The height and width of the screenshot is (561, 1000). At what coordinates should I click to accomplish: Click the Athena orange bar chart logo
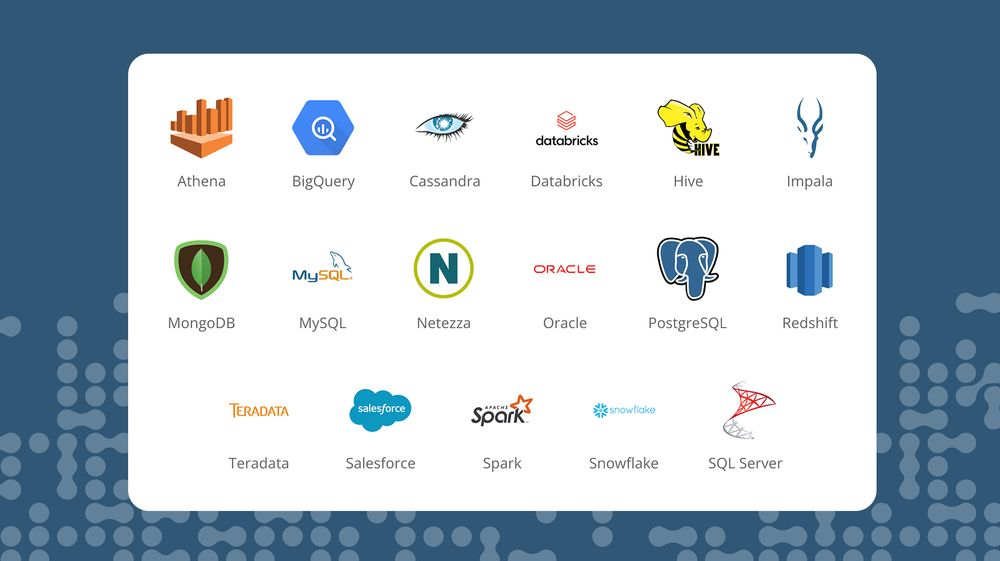pyautogui.click(x=202, y=128)
